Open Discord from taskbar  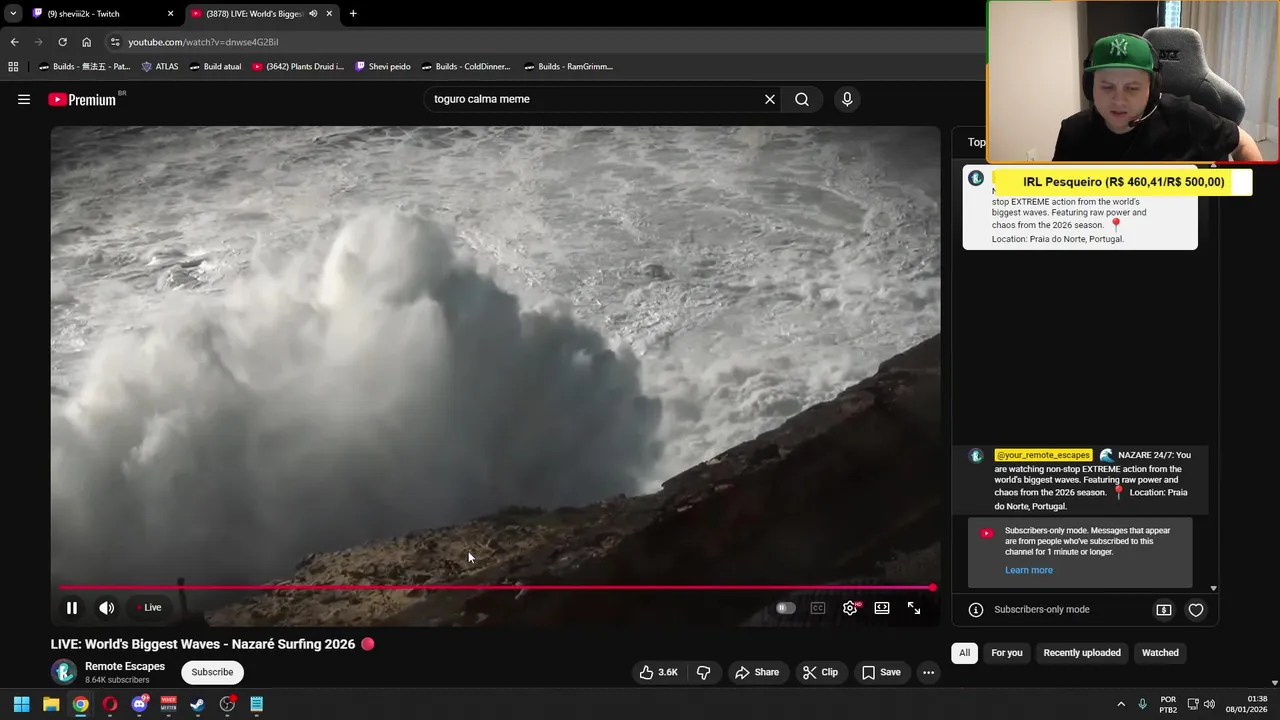point(139,704)
